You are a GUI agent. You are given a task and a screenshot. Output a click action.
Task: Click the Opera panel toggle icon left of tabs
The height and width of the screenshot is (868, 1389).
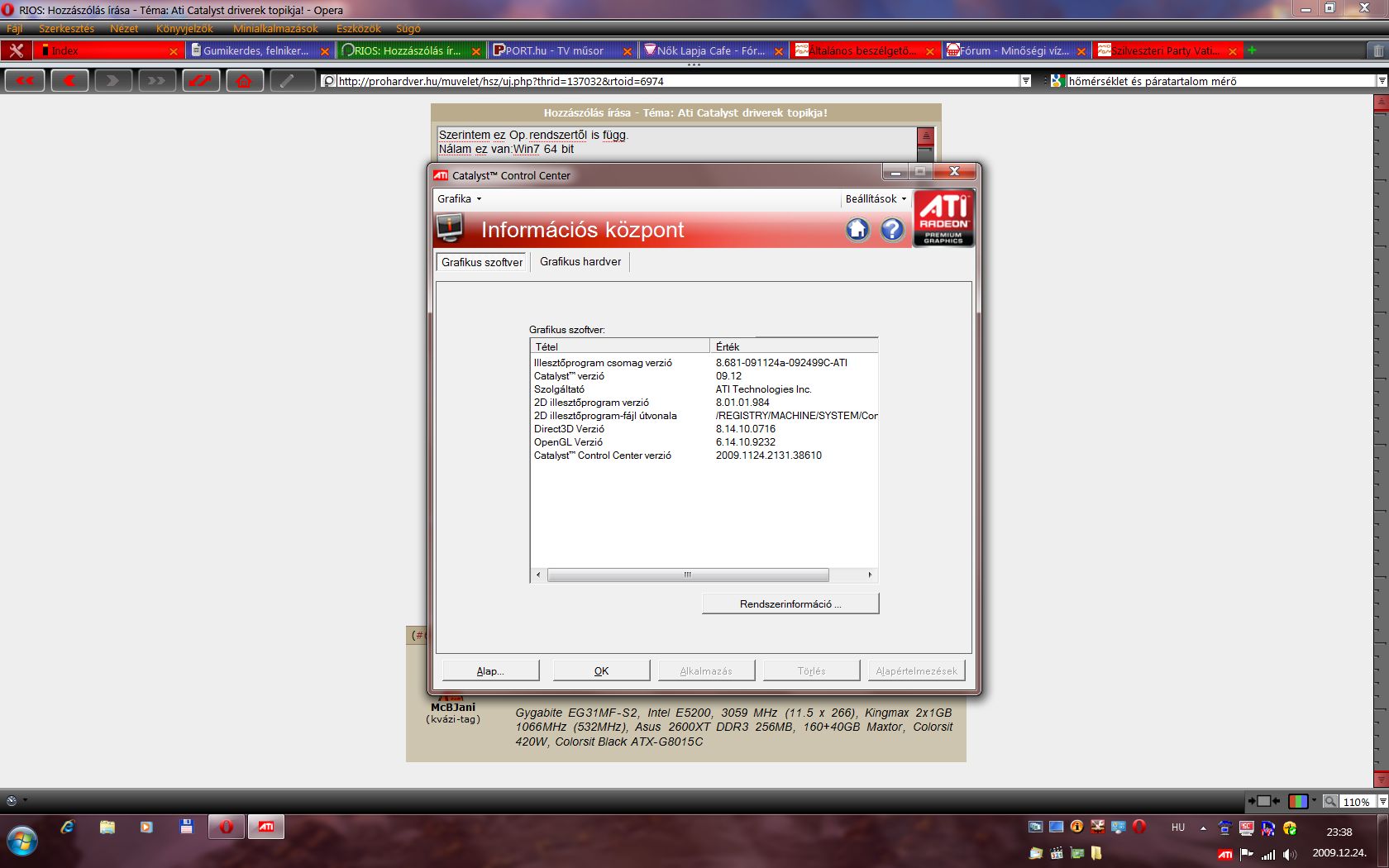[16, 50]
